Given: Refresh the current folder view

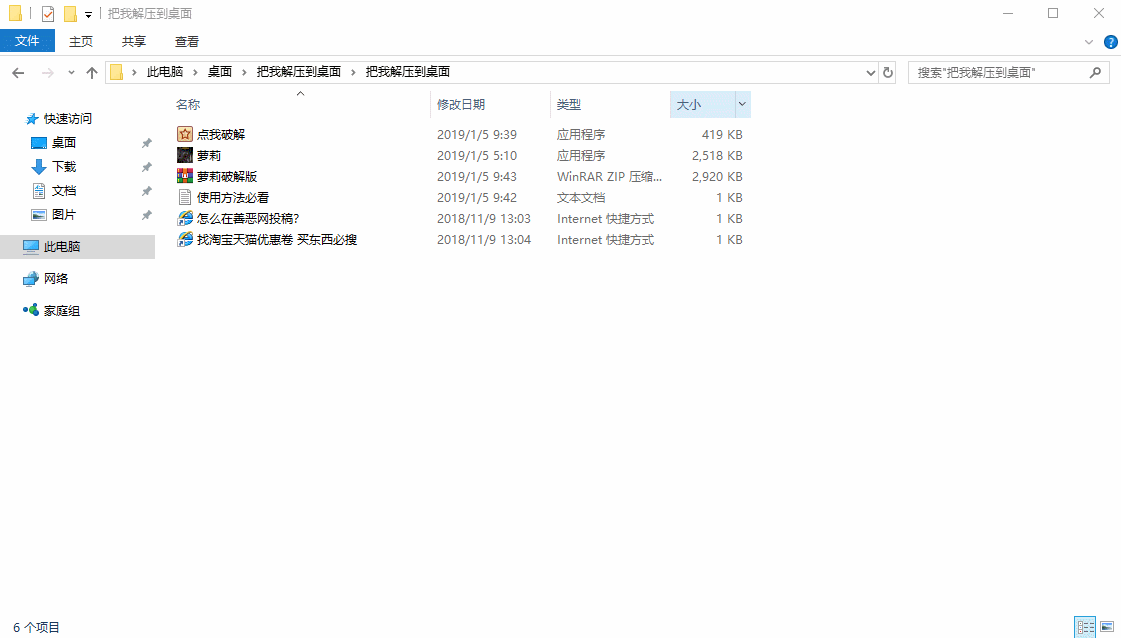Looking at the screenshot, I should pos(887,72).
